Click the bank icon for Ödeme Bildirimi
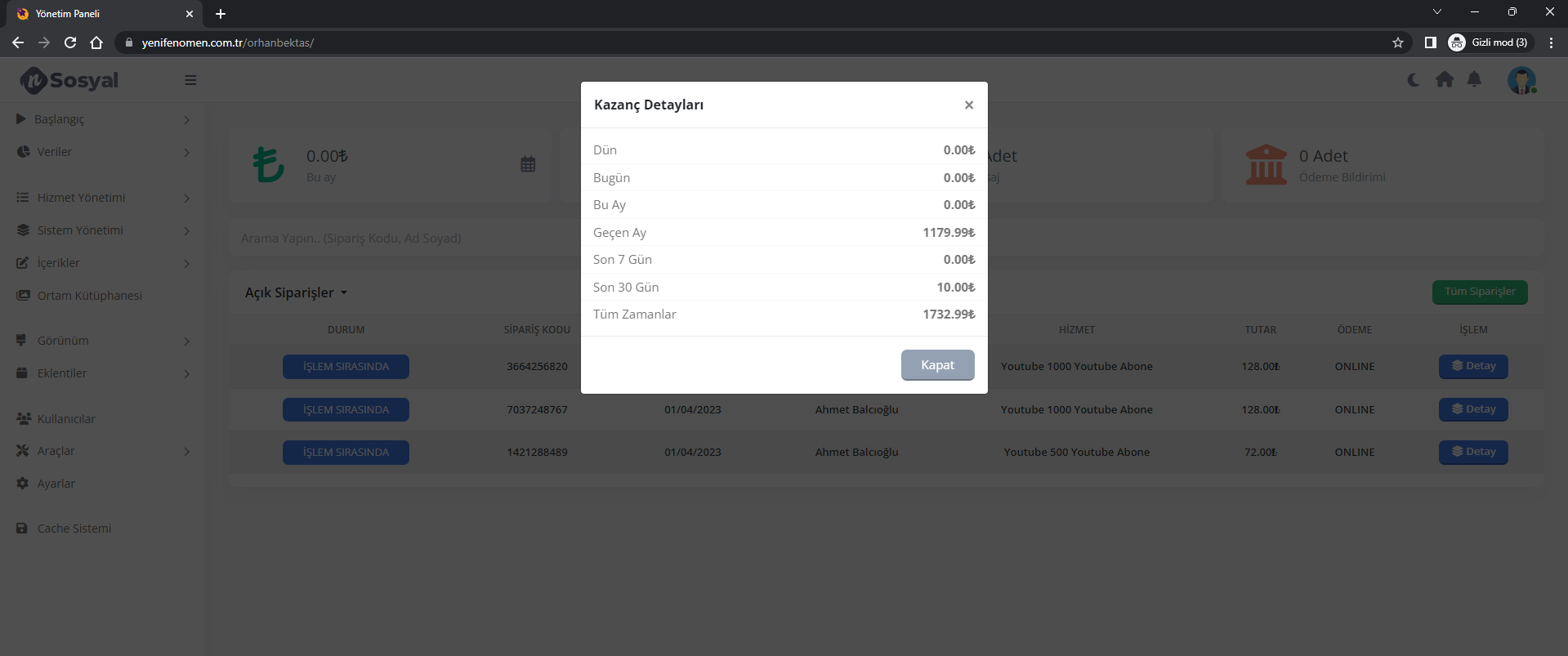The image size is (1568, 656). pos(1266,164)
